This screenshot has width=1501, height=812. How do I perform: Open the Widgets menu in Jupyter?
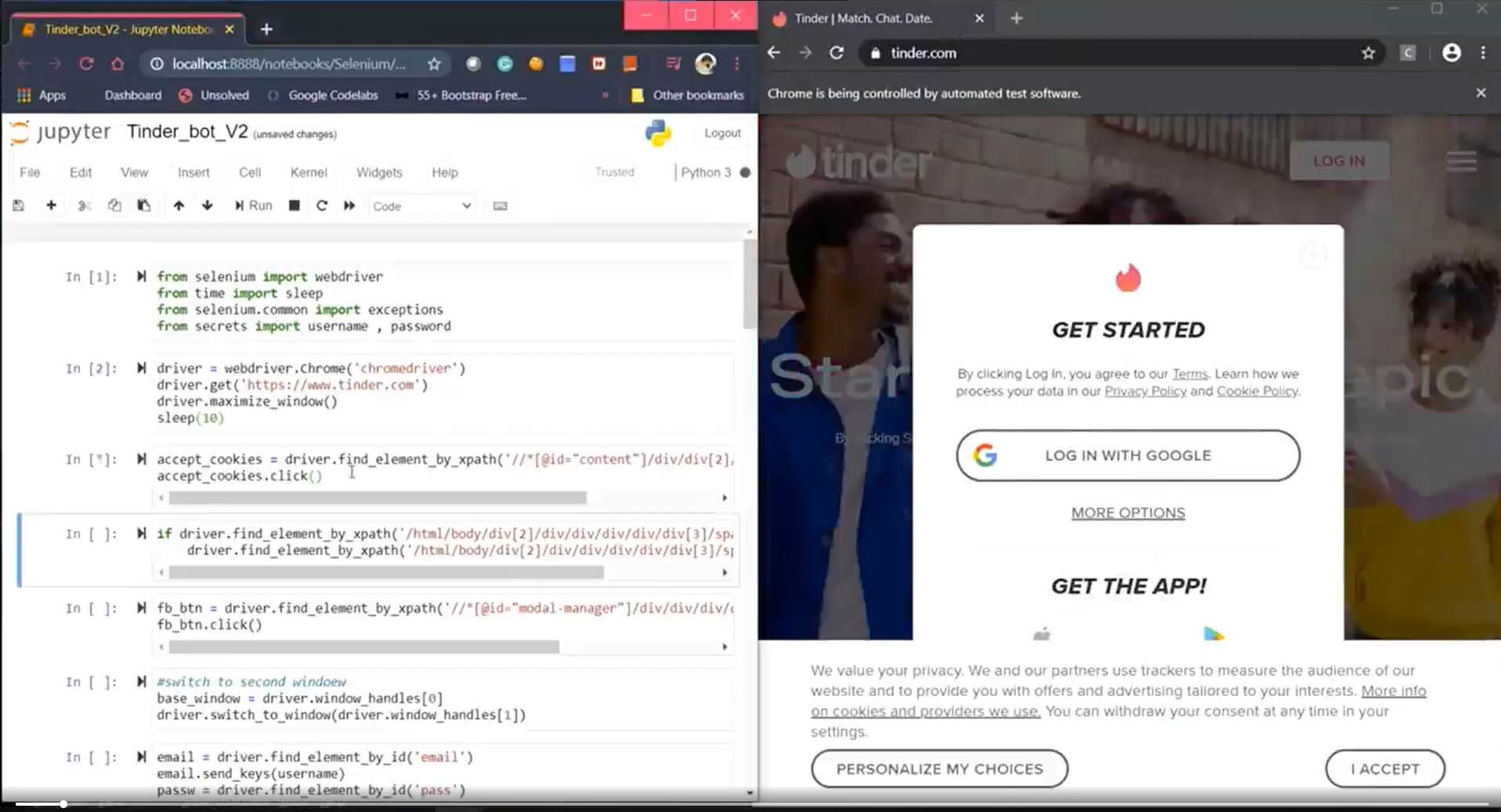pyautogui.click(x=379, y=172)
